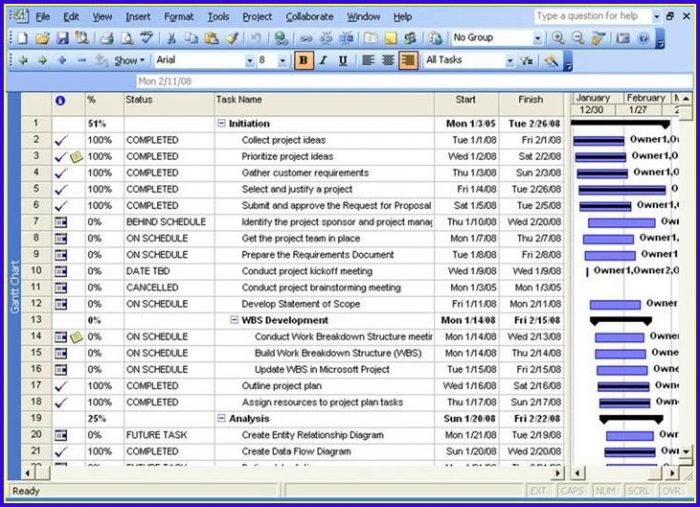Select the Format Painter brush
The image size is (700, 507).
tap(232, 38)
